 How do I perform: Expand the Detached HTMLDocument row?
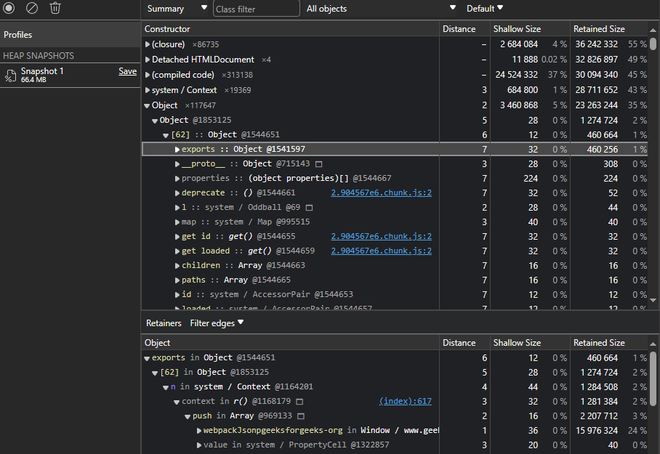pyautogui.click(x=147, y=60)
